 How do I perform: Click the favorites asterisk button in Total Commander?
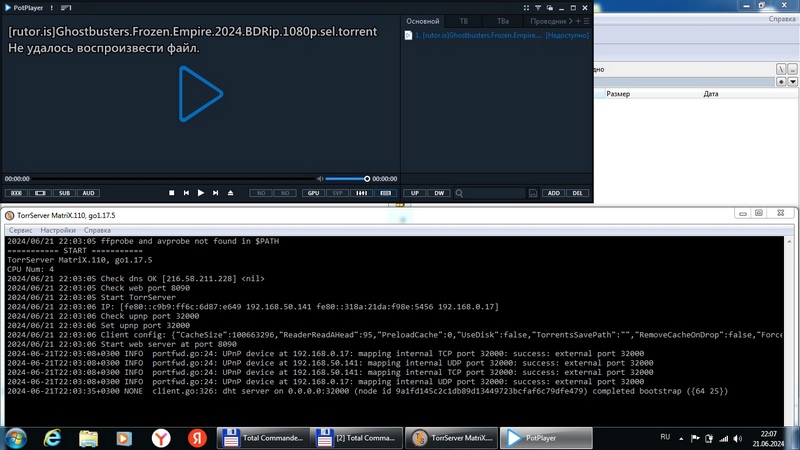pyautogui.click(x=781, y=82)
